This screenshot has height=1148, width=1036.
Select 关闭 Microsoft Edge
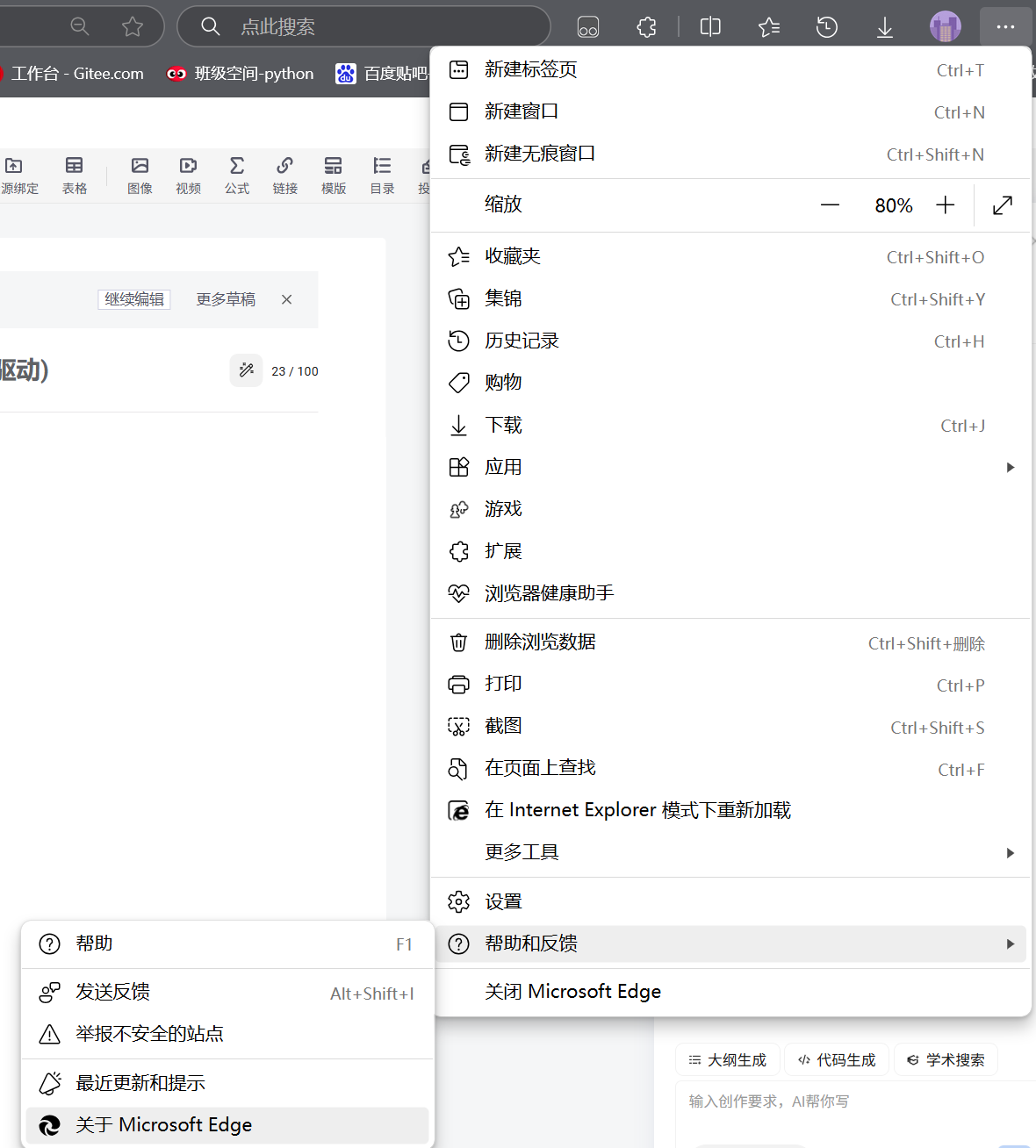click(x=730, y=992)
